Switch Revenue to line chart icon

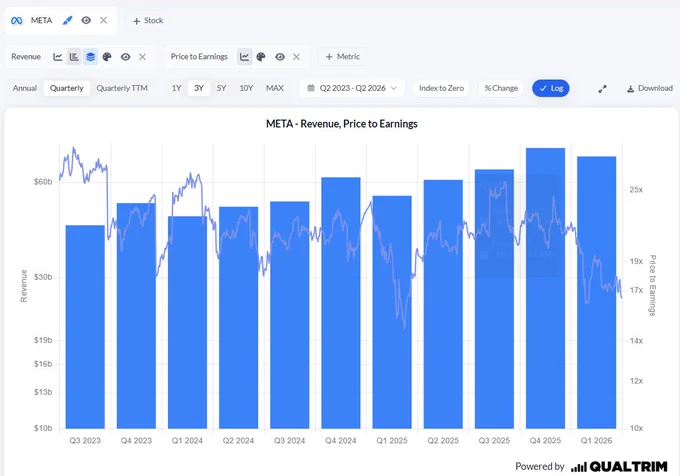tap(58, 57)
